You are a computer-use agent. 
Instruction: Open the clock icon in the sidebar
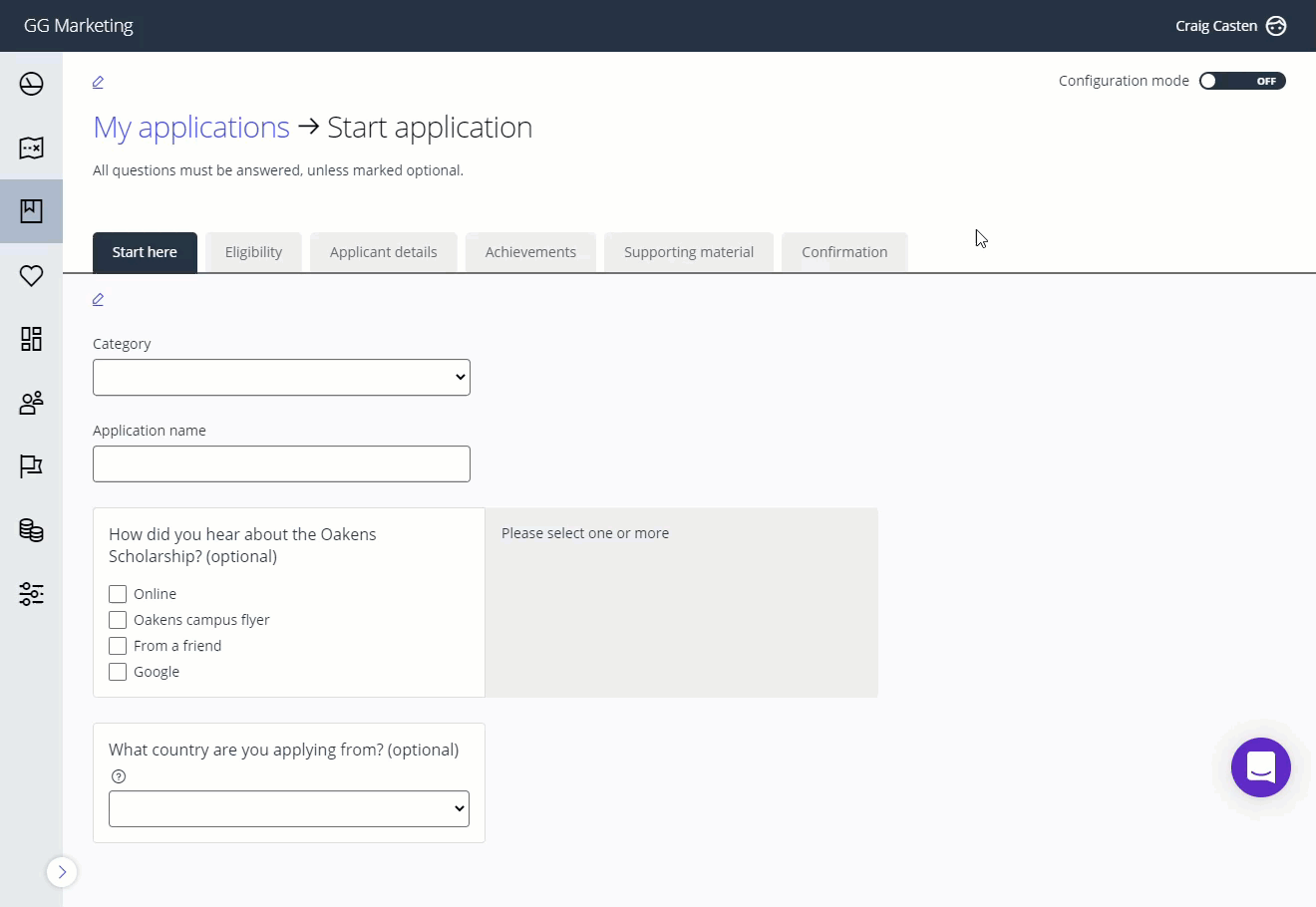tap(31, 84)
